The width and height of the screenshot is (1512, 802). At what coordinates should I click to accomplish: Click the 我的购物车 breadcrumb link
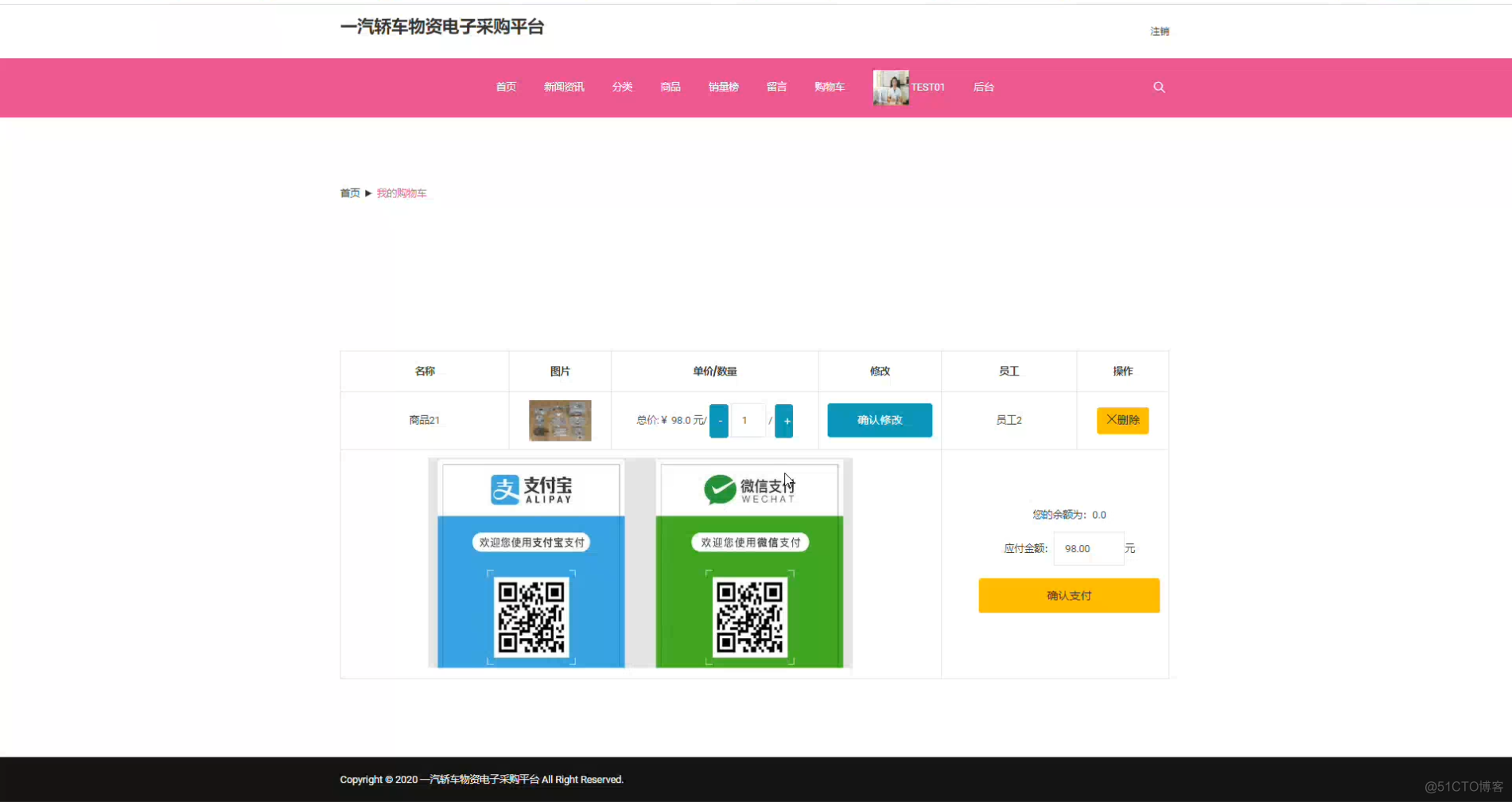tap(402, 193)
